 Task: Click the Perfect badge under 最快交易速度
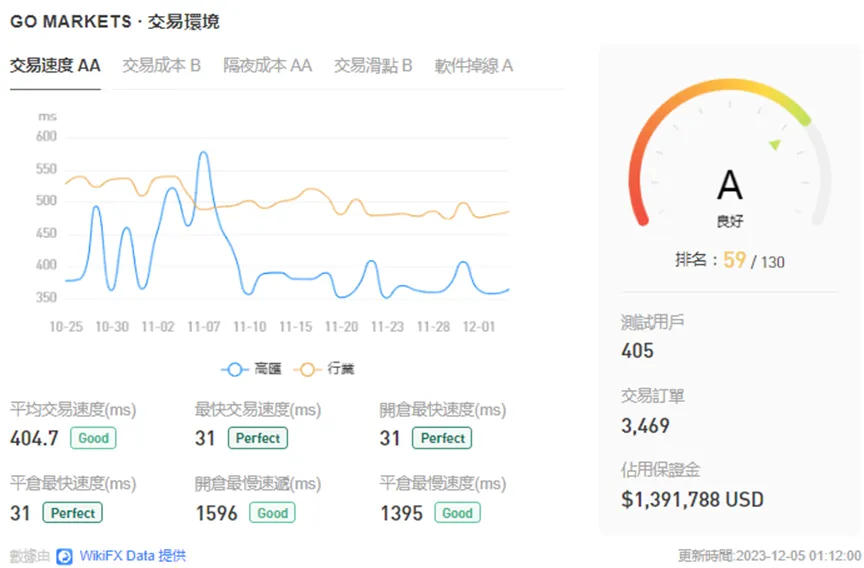click(x=258, y=438)
